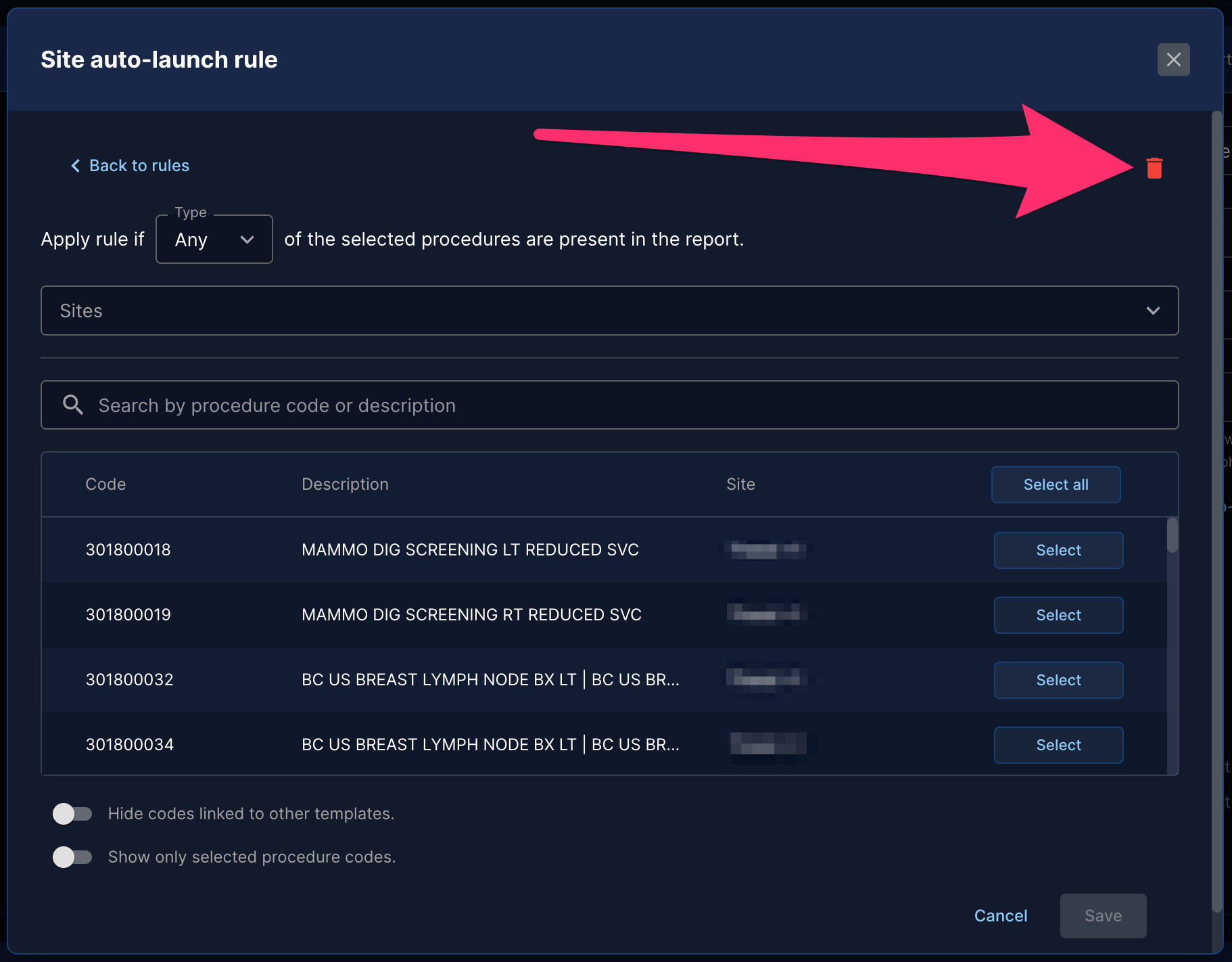Select procedure code 301800032
The height and width of the screenshot is (962, 1232).
(x=1058, y=680)
